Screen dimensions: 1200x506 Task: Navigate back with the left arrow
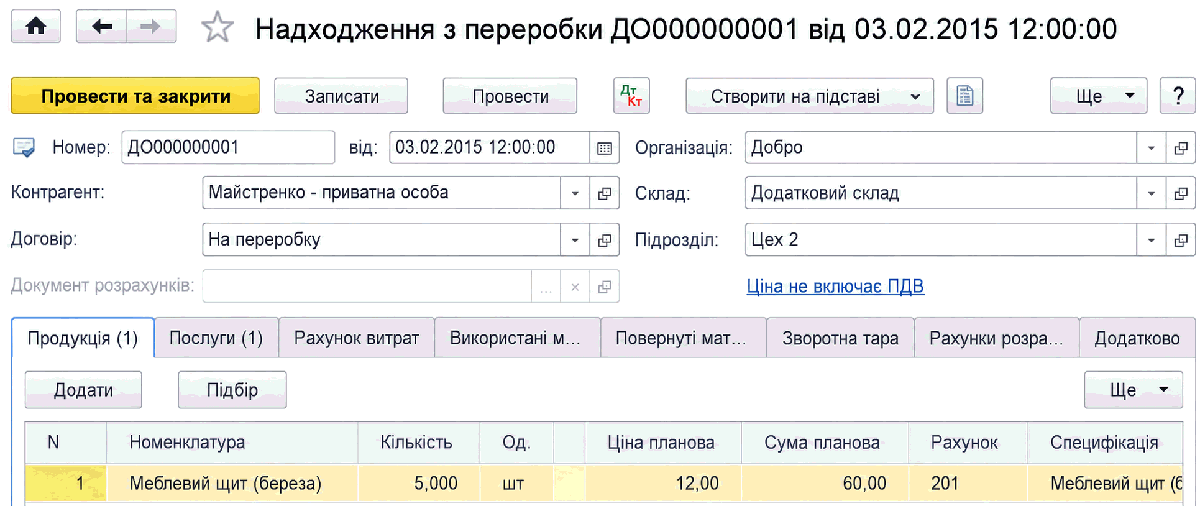point(102,27)
